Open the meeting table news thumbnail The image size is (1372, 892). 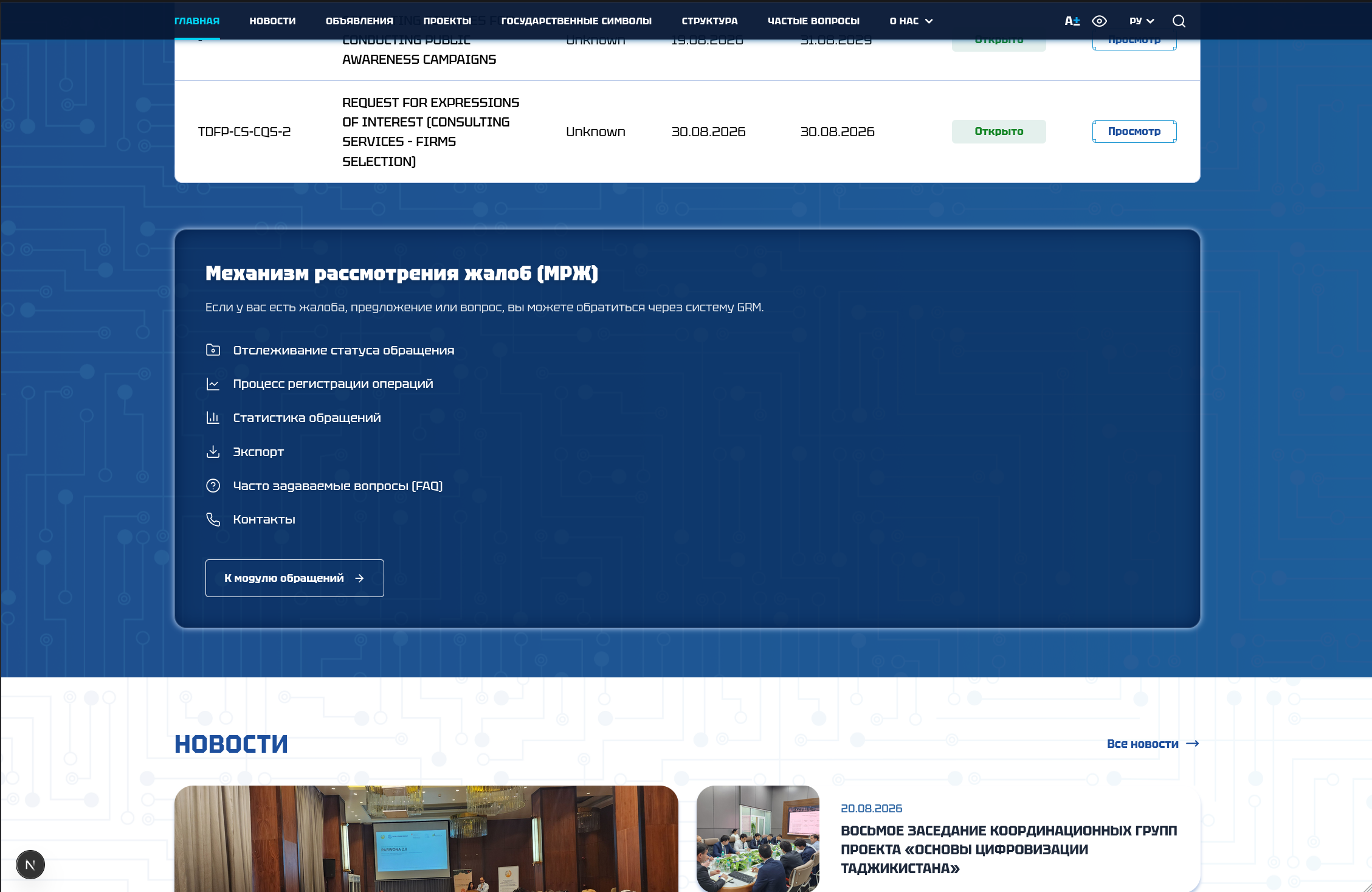point(758,839)
